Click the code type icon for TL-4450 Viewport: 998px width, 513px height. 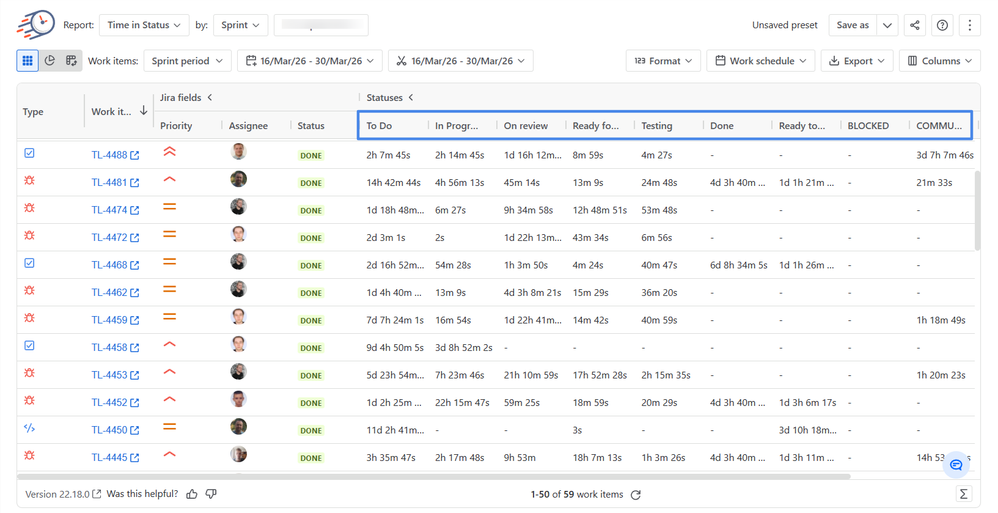(29, 428)
